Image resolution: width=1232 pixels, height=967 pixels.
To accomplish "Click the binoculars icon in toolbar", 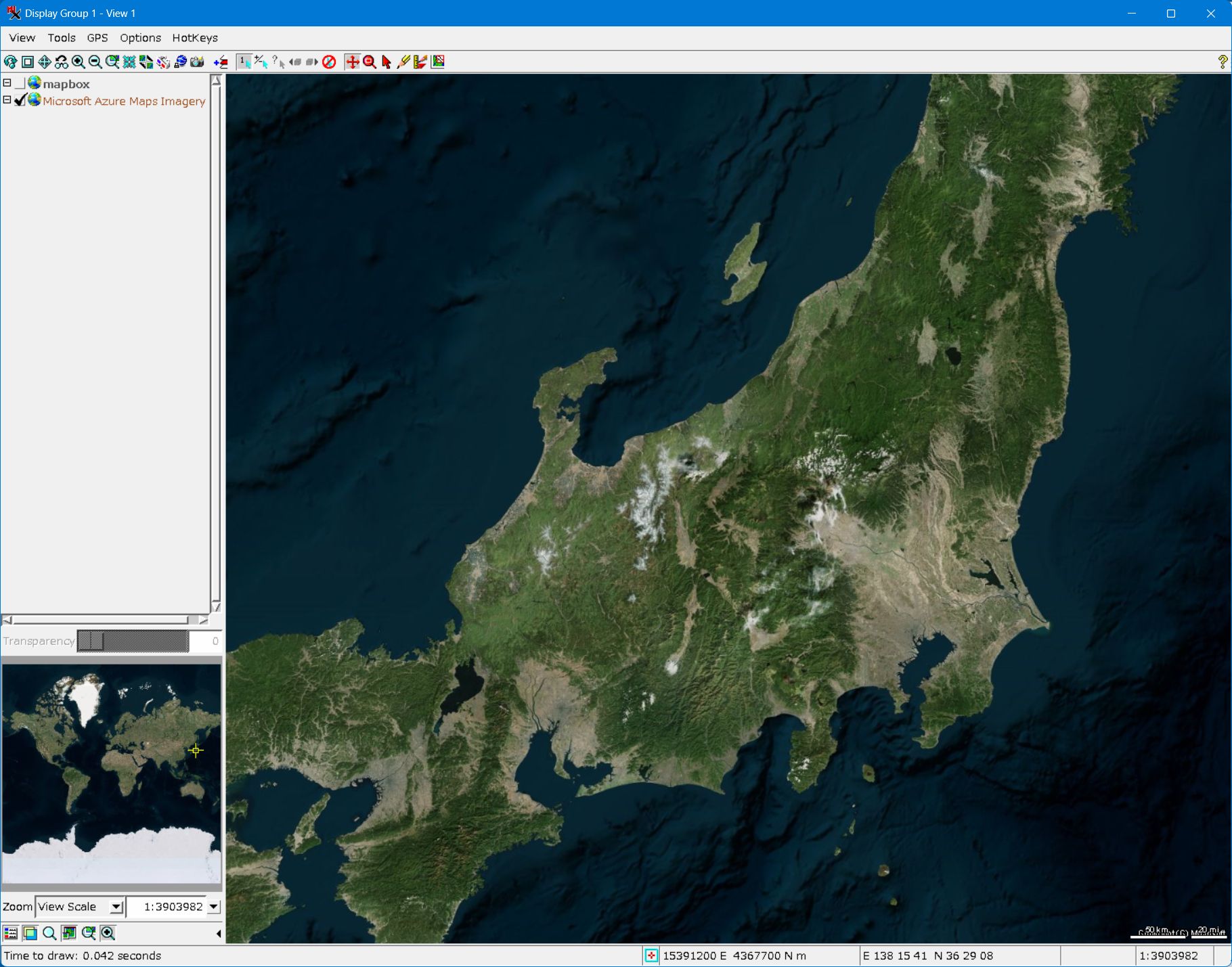I will point(62,62).
